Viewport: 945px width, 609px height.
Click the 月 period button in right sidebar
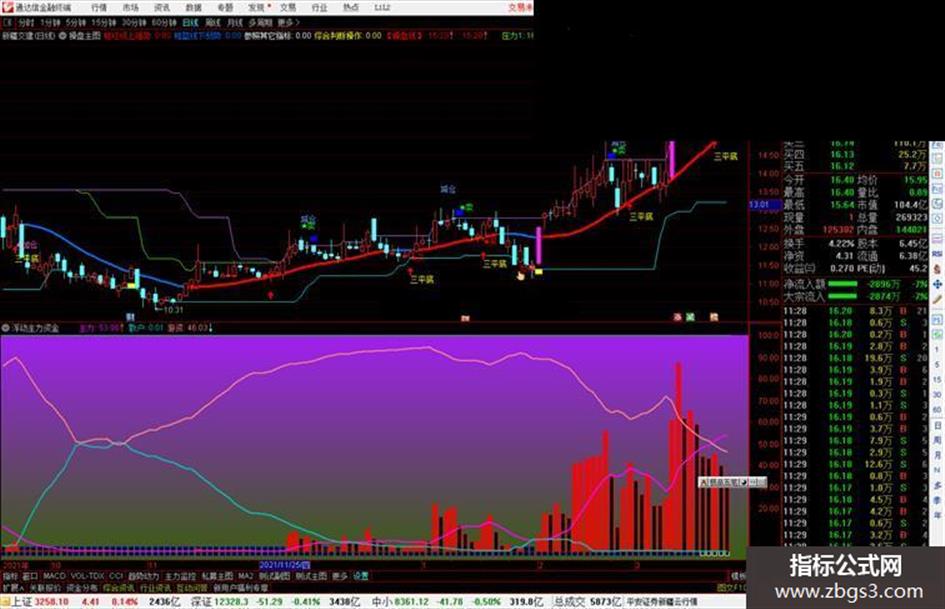(937, 455)
